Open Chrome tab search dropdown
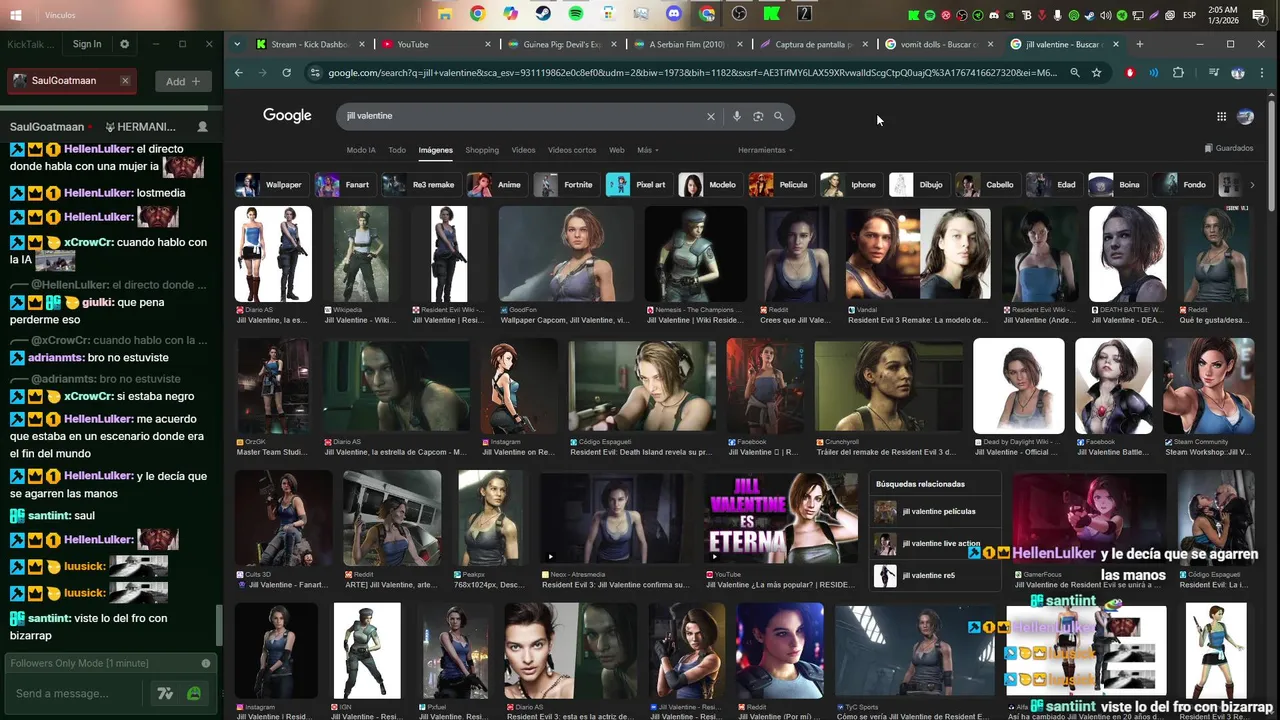Image resolution: width=1280 pixels, height=720 pixels. 237,44
